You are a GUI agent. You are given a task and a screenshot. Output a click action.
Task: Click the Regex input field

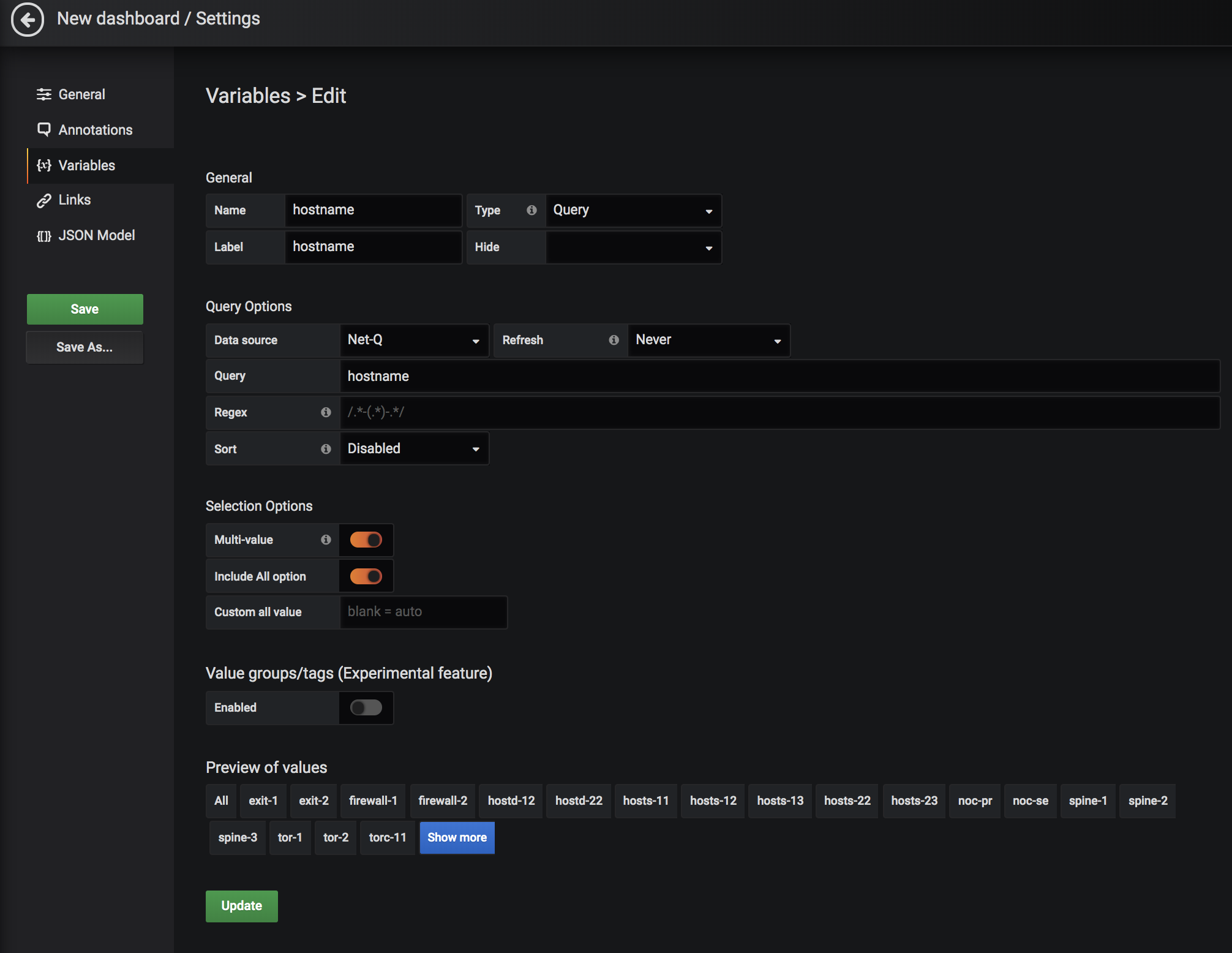[779, 412]
